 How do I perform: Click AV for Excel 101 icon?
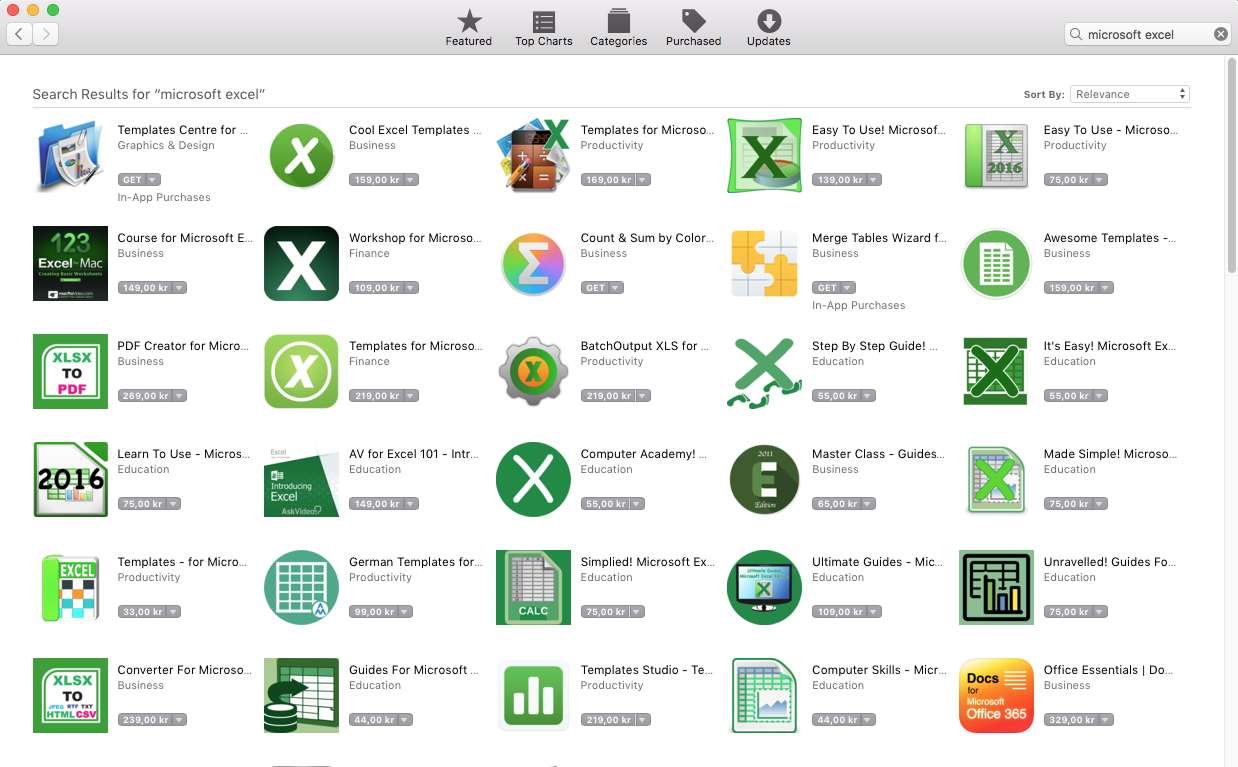click(x=301, y=480)
